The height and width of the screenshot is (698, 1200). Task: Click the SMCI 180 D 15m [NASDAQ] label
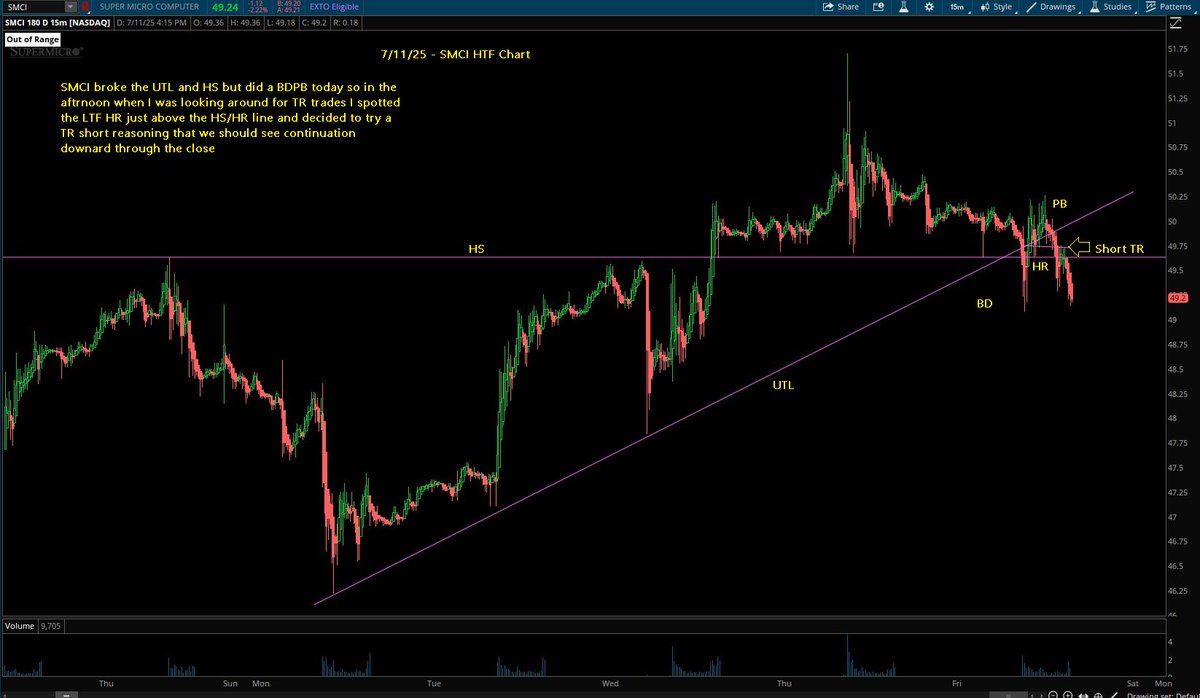[57, 22]
